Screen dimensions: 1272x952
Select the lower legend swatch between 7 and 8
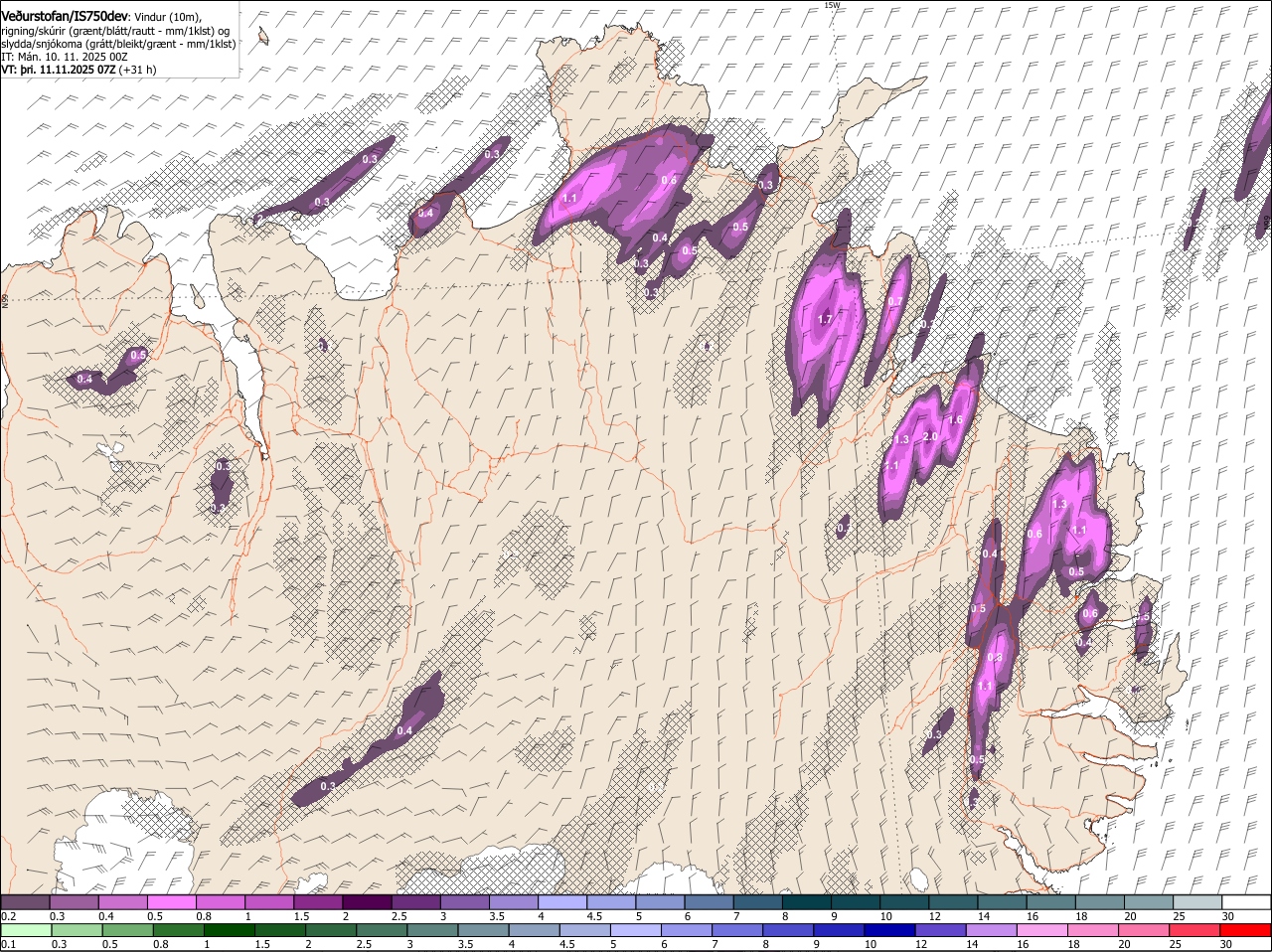coord(739,929)
